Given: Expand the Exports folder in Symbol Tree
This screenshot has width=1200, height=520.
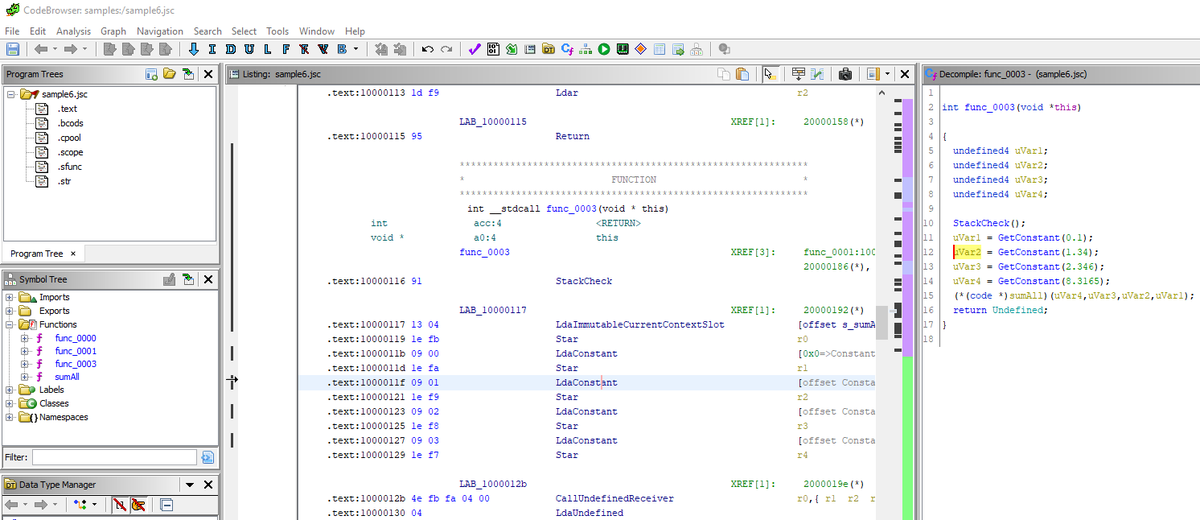Looking at the screenshot, I should (x=11, y=311).
